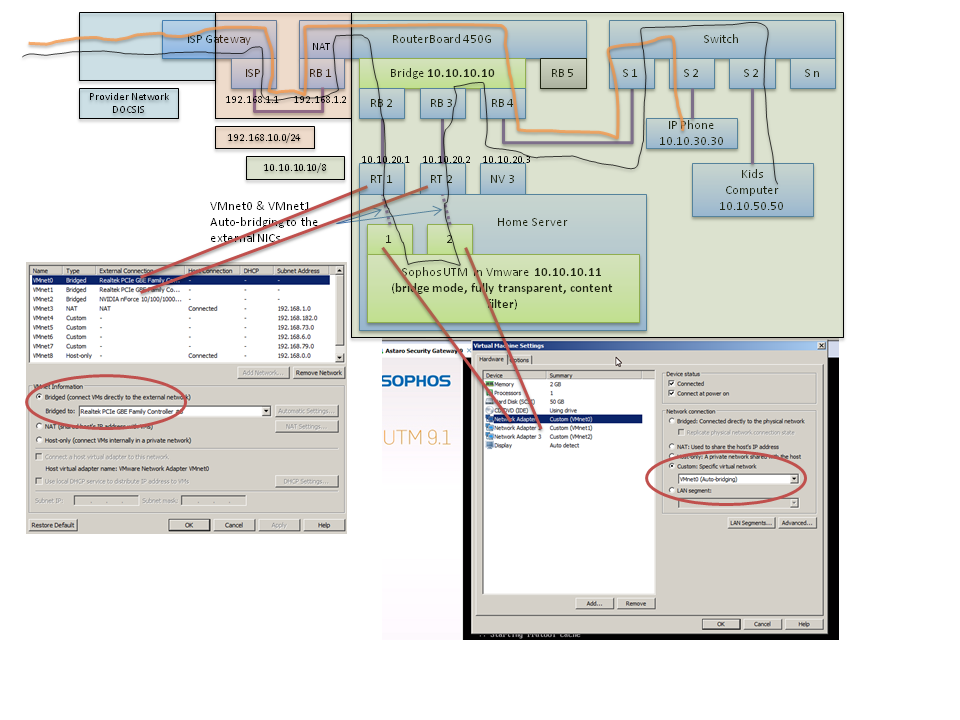
Task: Select Bridged (connect VMs directly) radio button
Action: pos(39,397)
